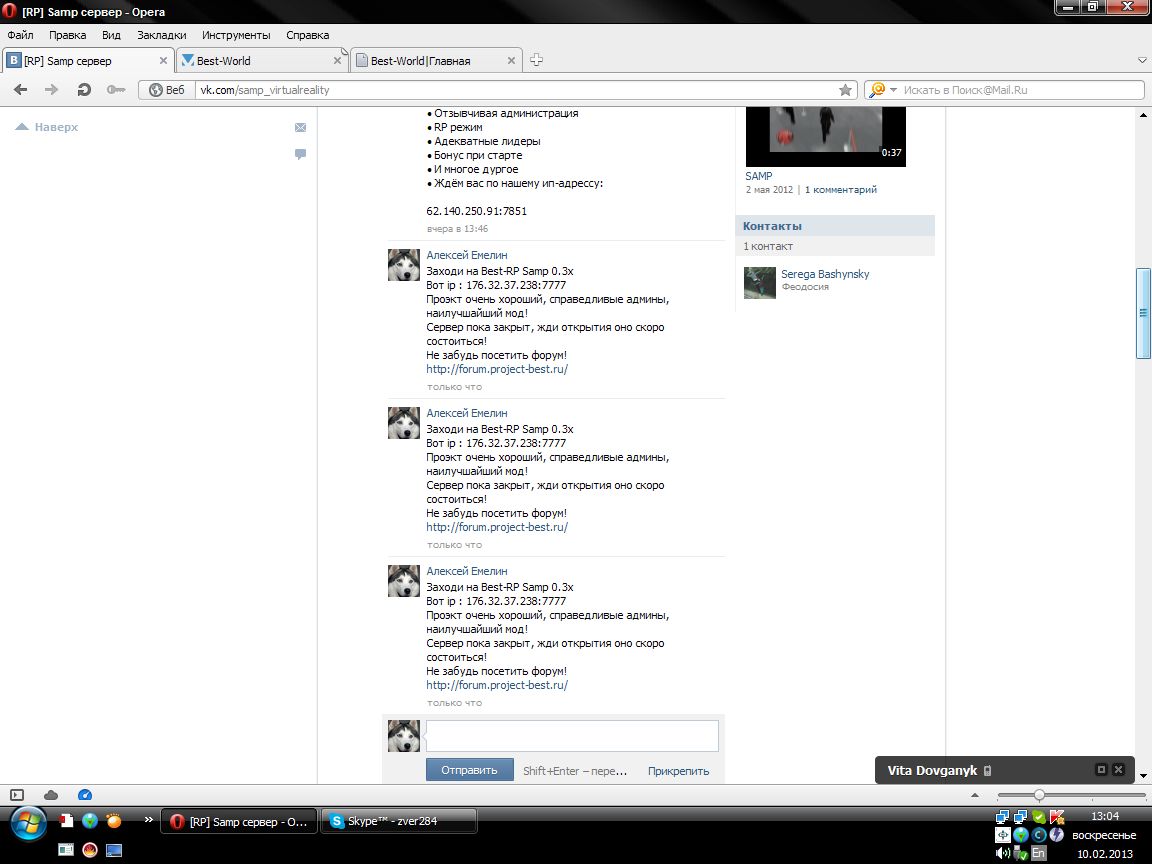Click the scrollbar down arrow
Screen dimensions: 1152x864
point(1143,776)
